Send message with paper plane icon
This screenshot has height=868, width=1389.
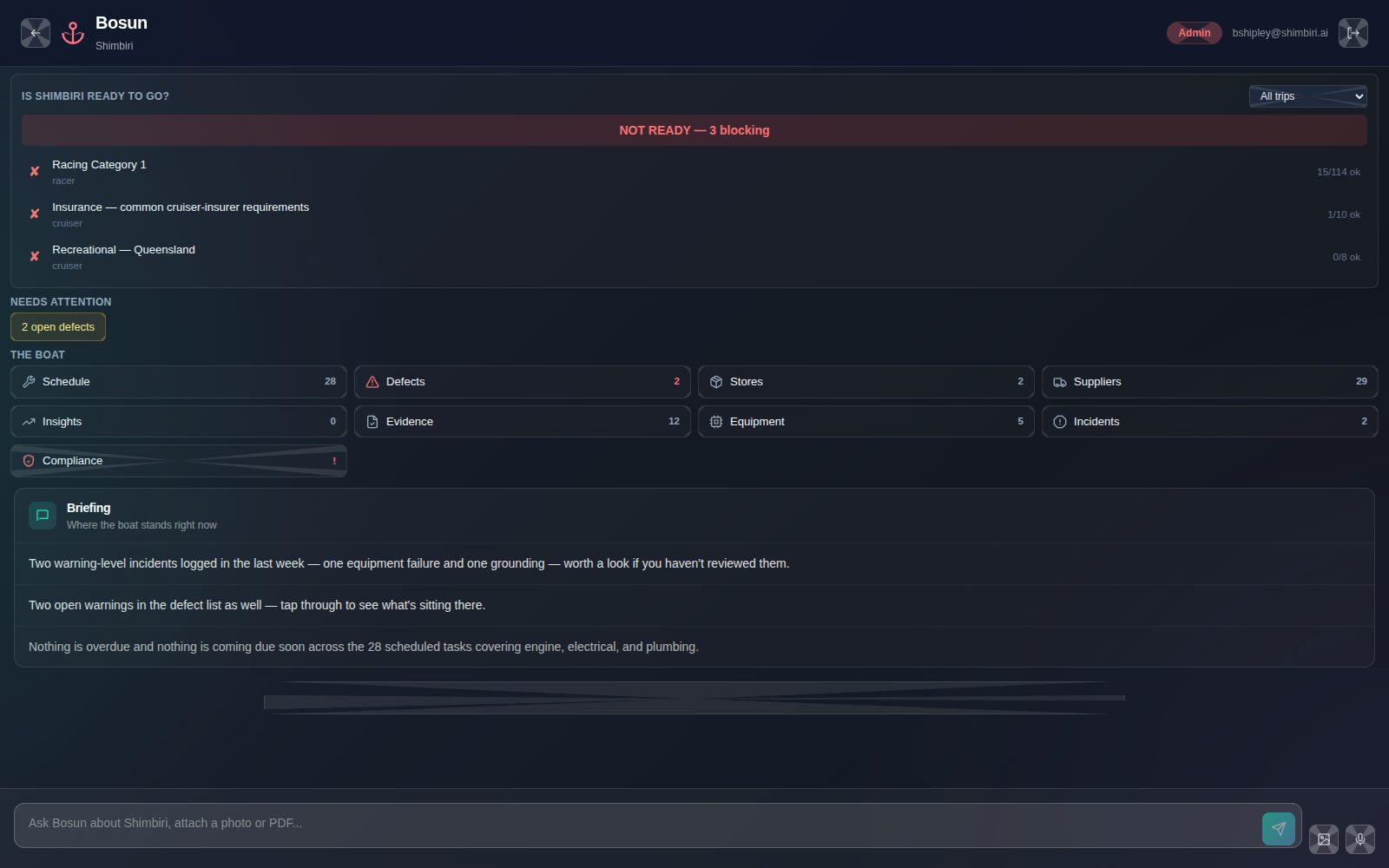[x=1278, y=828]
